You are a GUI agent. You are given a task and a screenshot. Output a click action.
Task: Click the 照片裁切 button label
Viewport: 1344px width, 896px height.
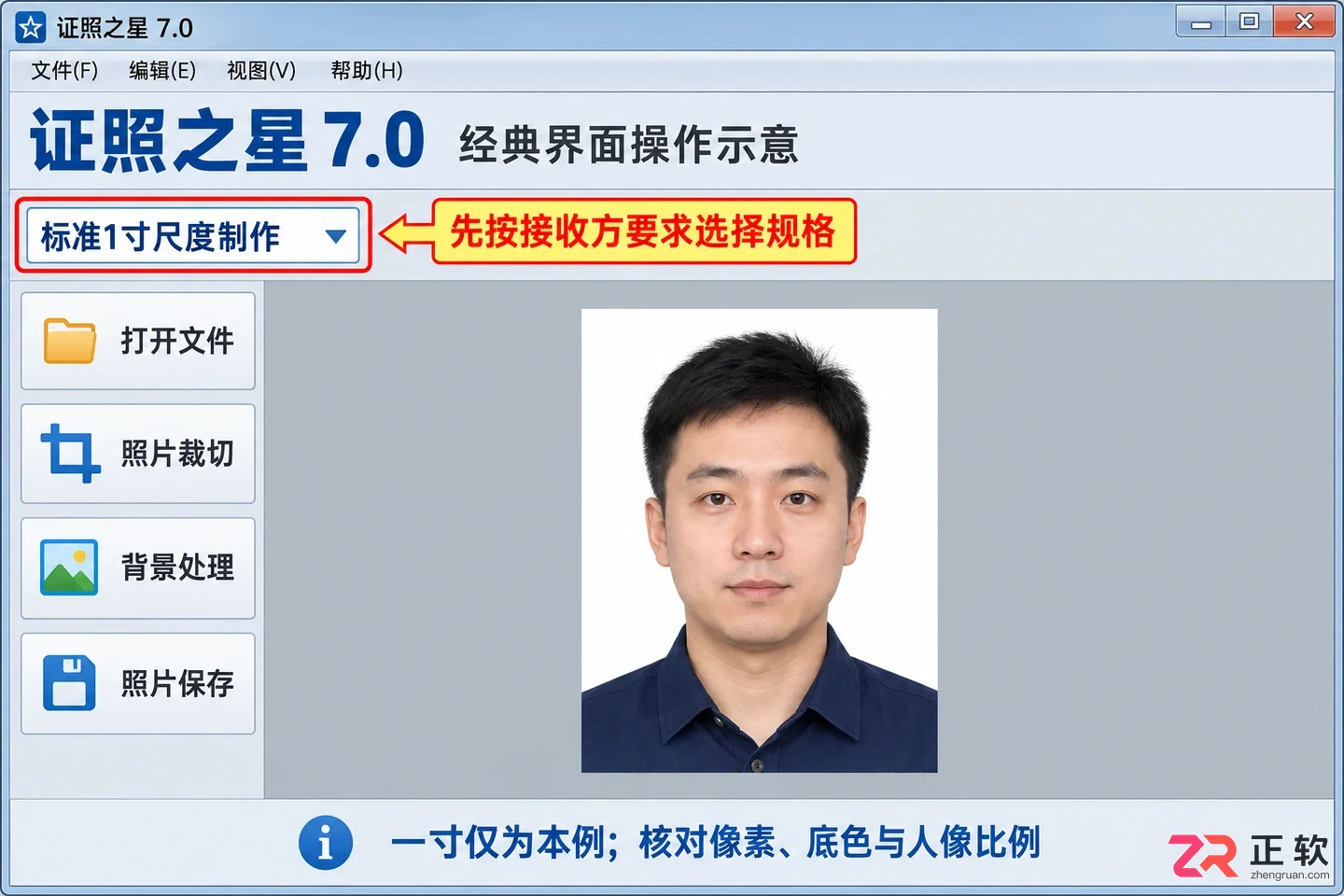point(177,454)
